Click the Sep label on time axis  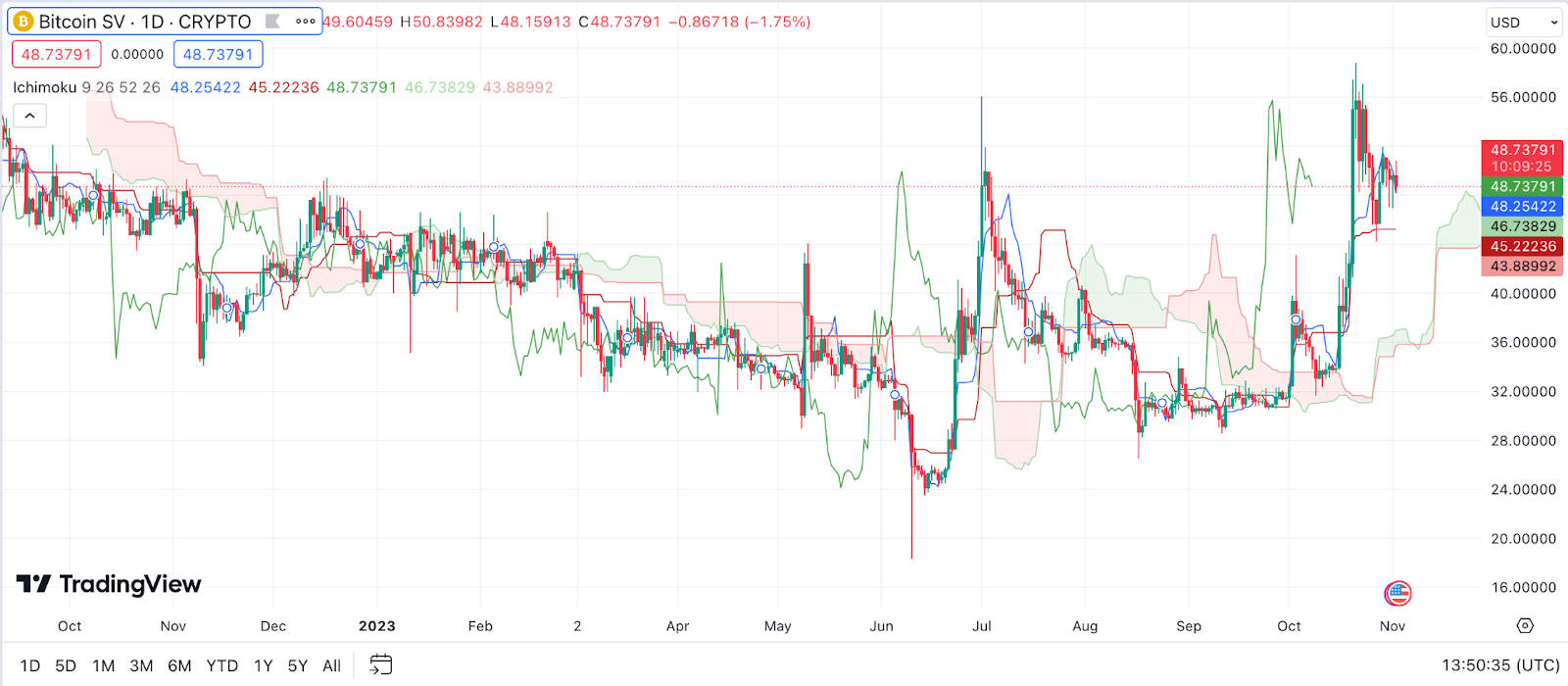1189,625
